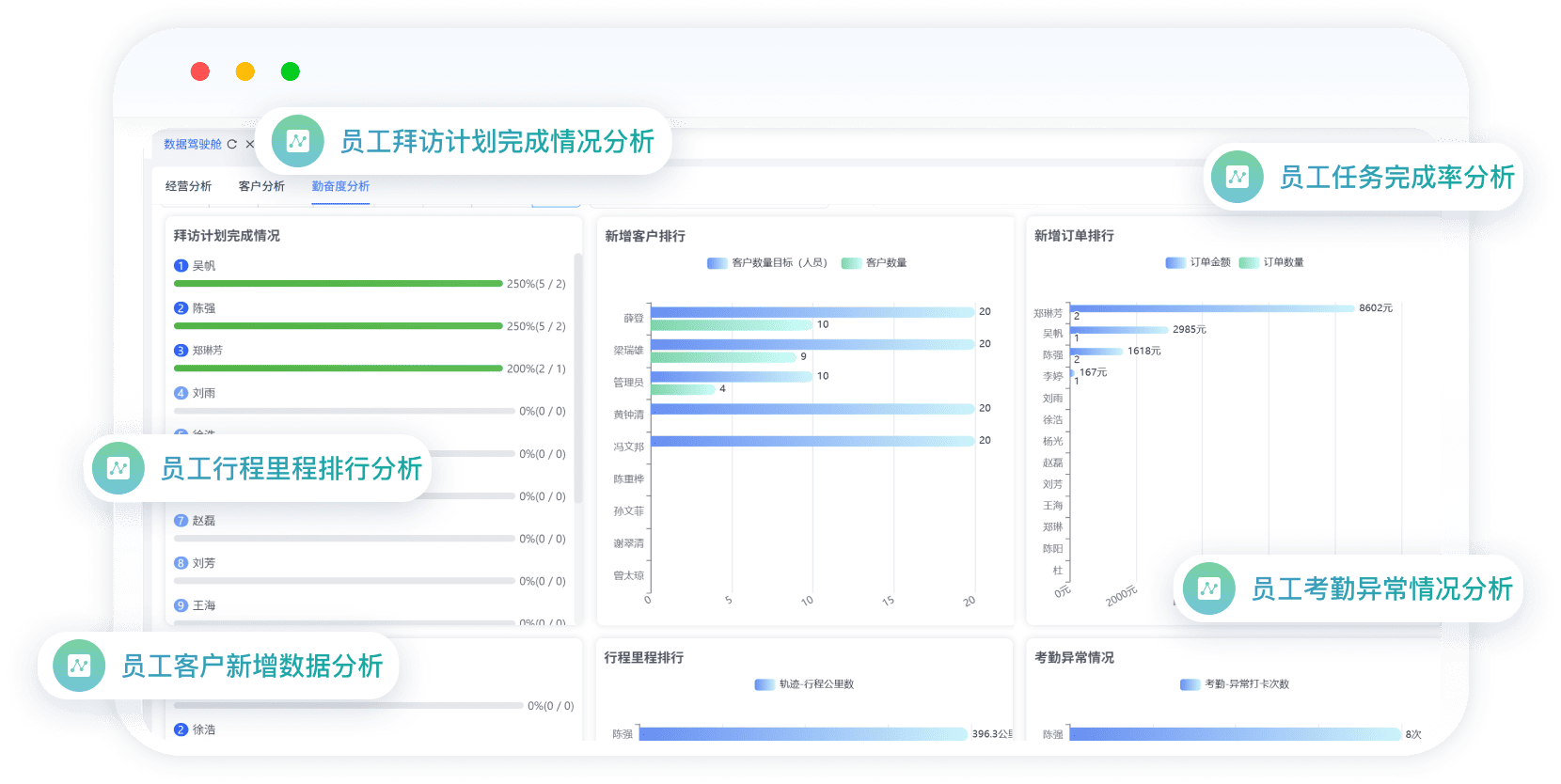Toggle the 客户数量目标（人员） legend series
This screenshot has height=784, width=1561.
(x=768, y=263)
